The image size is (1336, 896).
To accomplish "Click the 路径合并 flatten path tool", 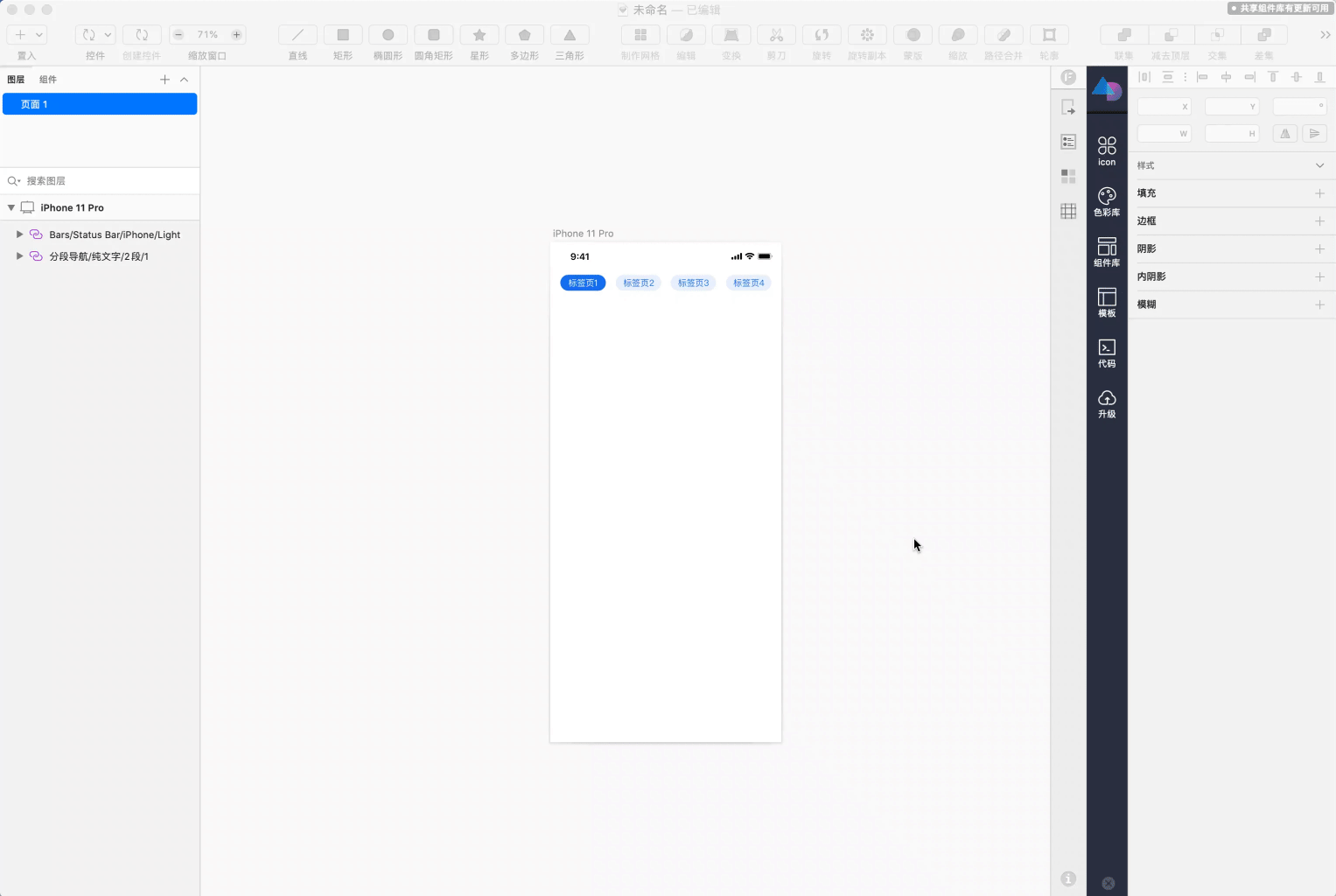I will (x=1004, y=35).
